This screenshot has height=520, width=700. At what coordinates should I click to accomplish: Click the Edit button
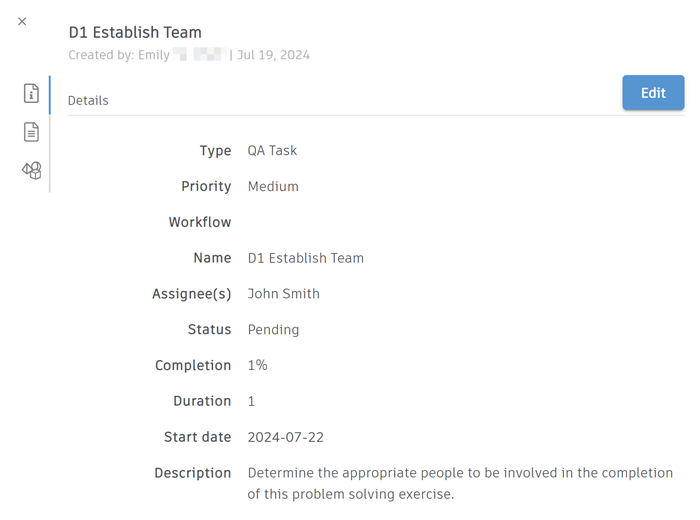tap(653, 93)
